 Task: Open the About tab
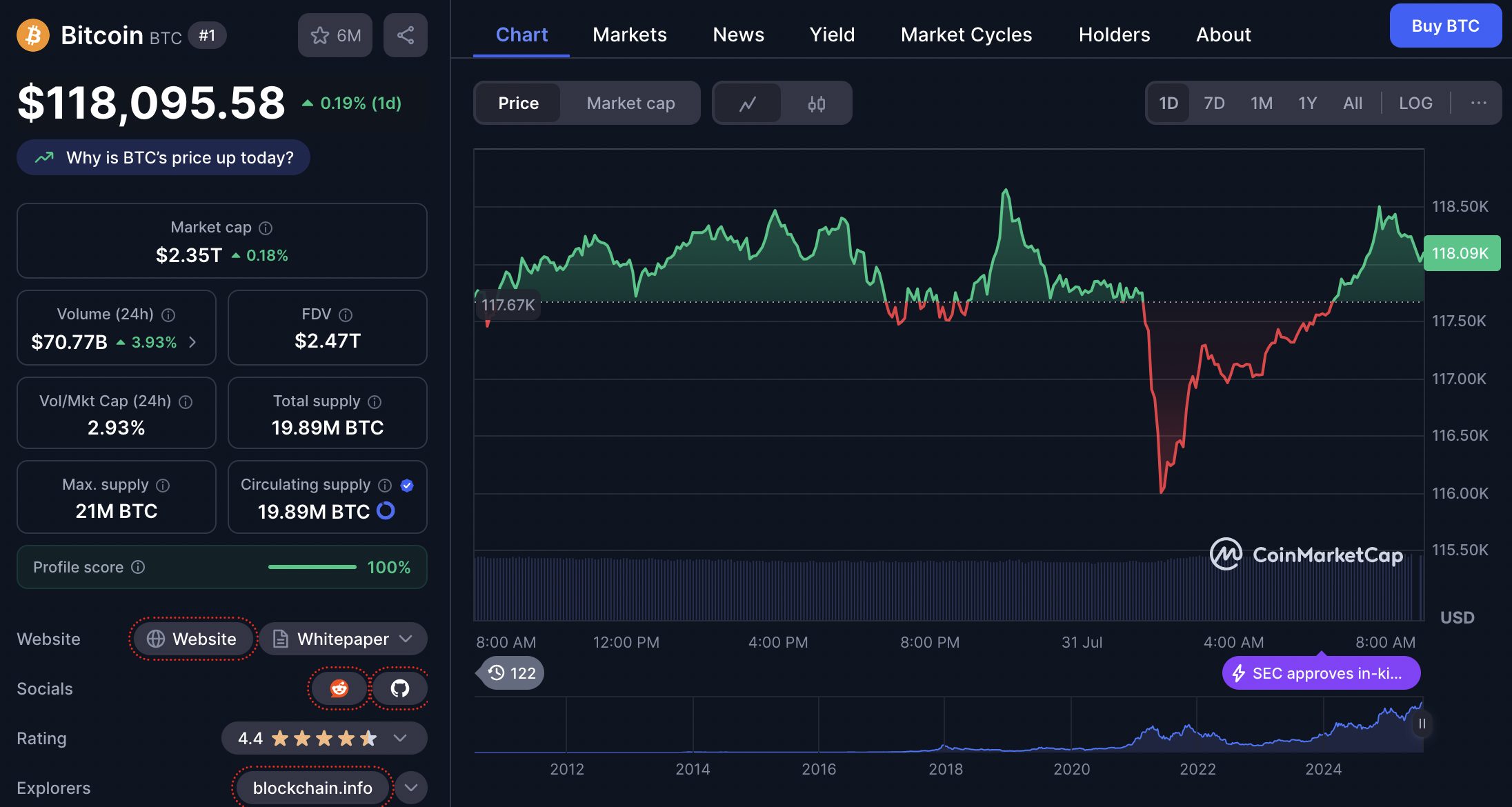point(1223,34)
